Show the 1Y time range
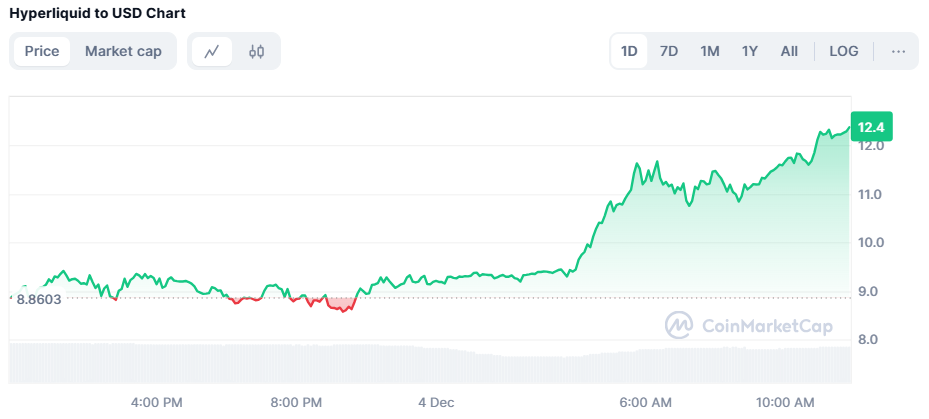The image size is (929, 419). (x=749, y=52)
